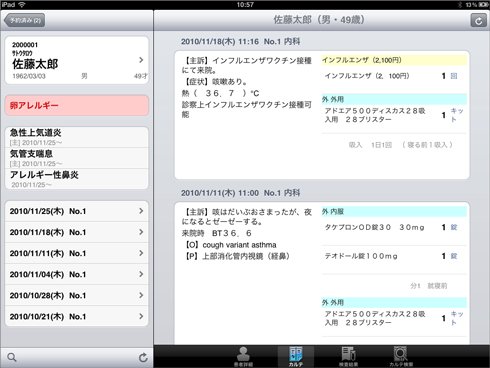Select note cough variant asthma
The height and width of the screenshot is (368, 490).
coord(239,245)
